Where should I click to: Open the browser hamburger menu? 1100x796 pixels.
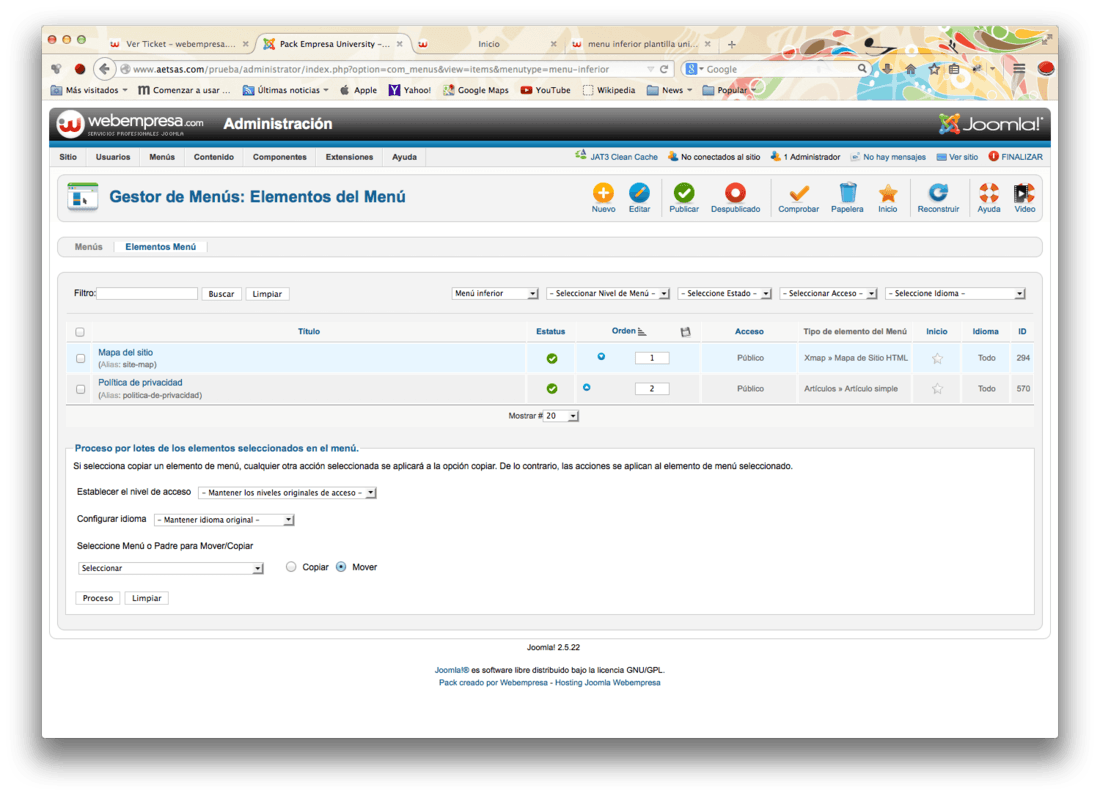click(1019, 69)
